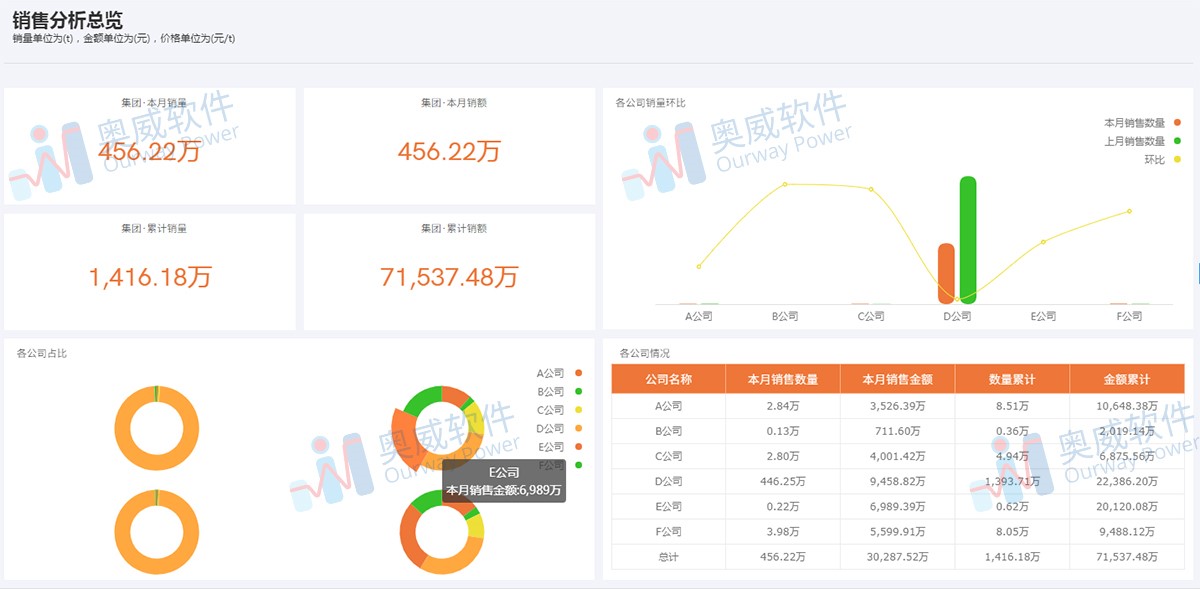Click the orange A公司 legend dot
This screenshot has height=589, width=1200.
578,373
